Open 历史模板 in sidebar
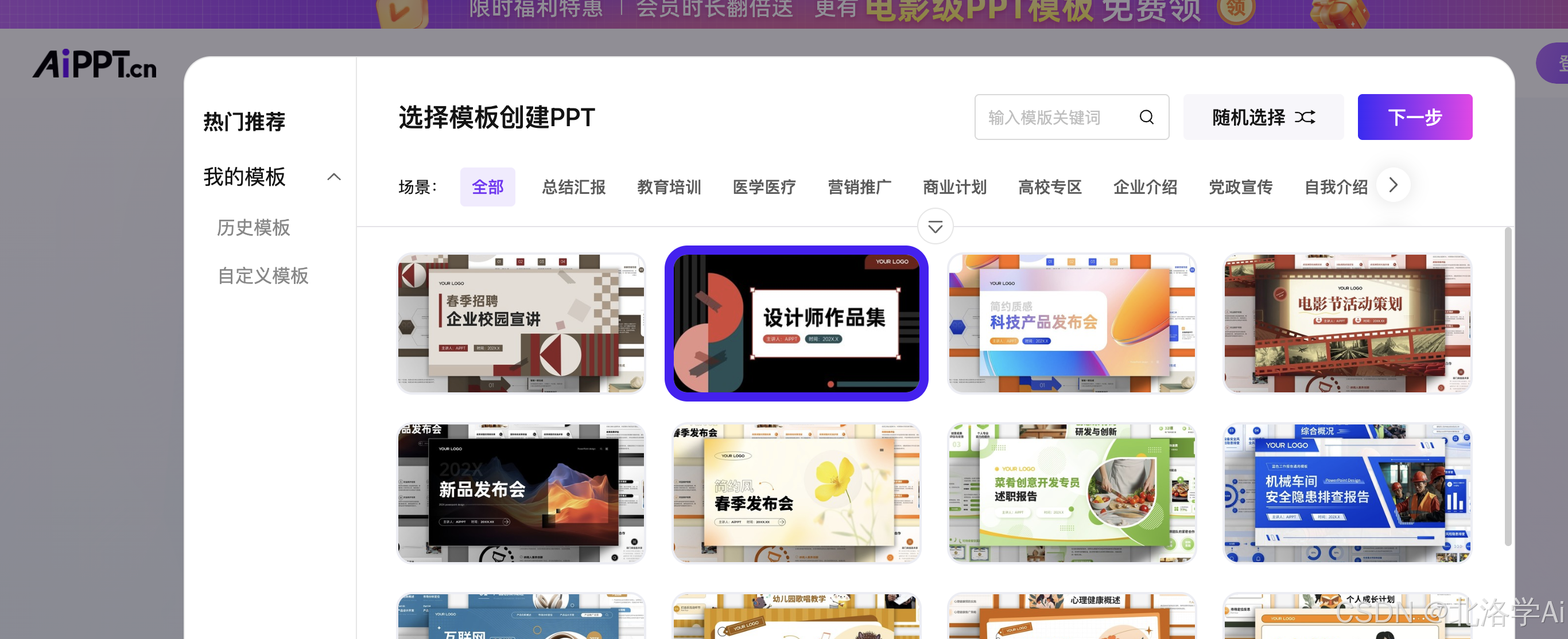Image resolution: width=1568 pixels, height=639 pixels. (253, 228)
